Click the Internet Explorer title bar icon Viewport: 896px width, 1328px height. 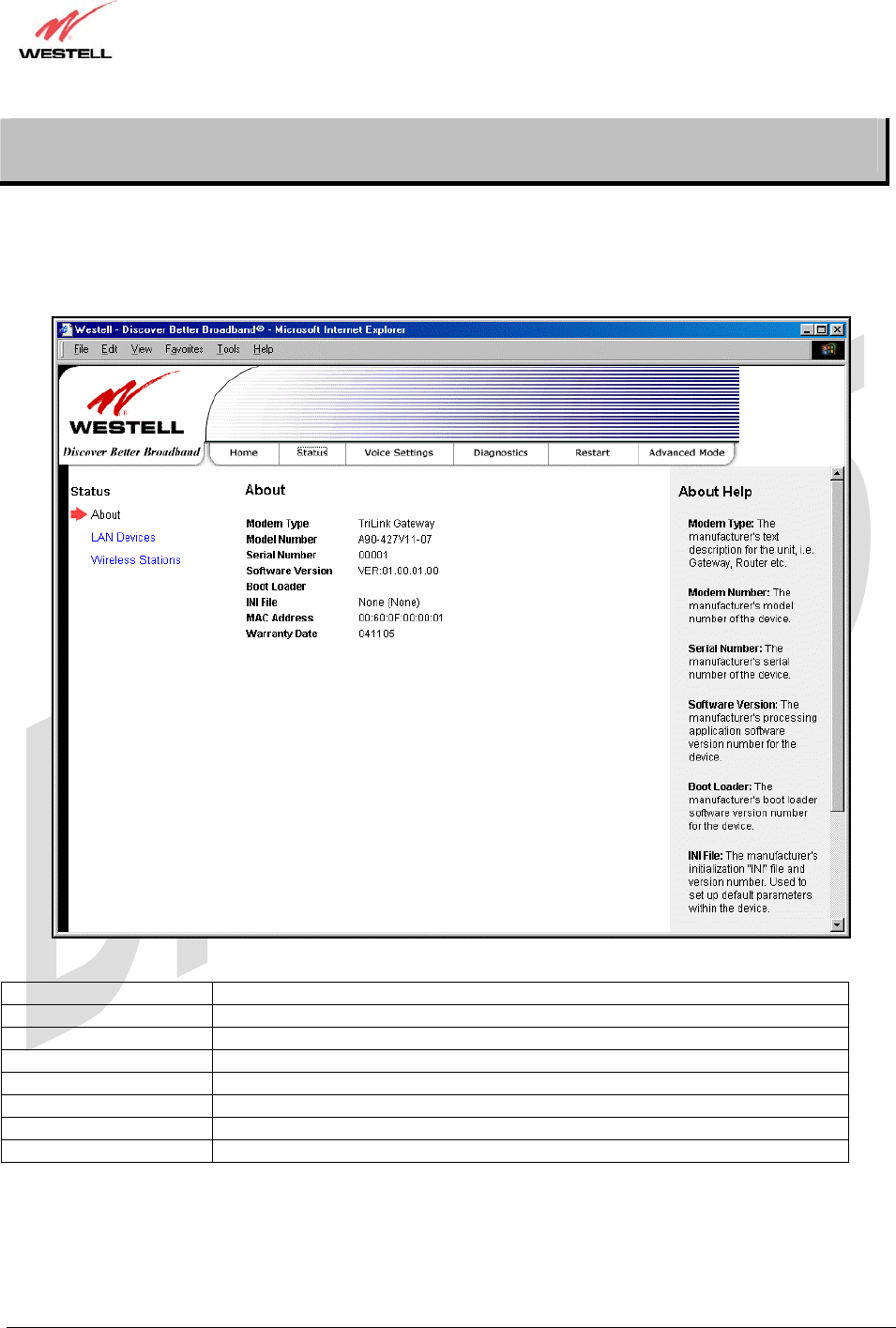[x=66, y=329]
